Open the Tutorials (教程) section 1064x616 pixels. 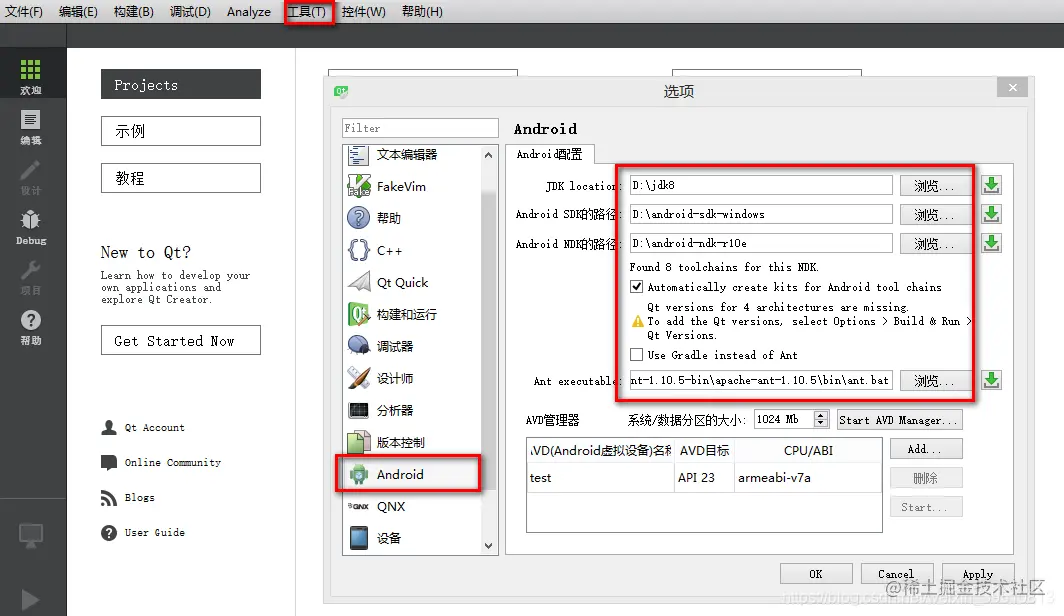pyautogui.click(x=180, y=178)
